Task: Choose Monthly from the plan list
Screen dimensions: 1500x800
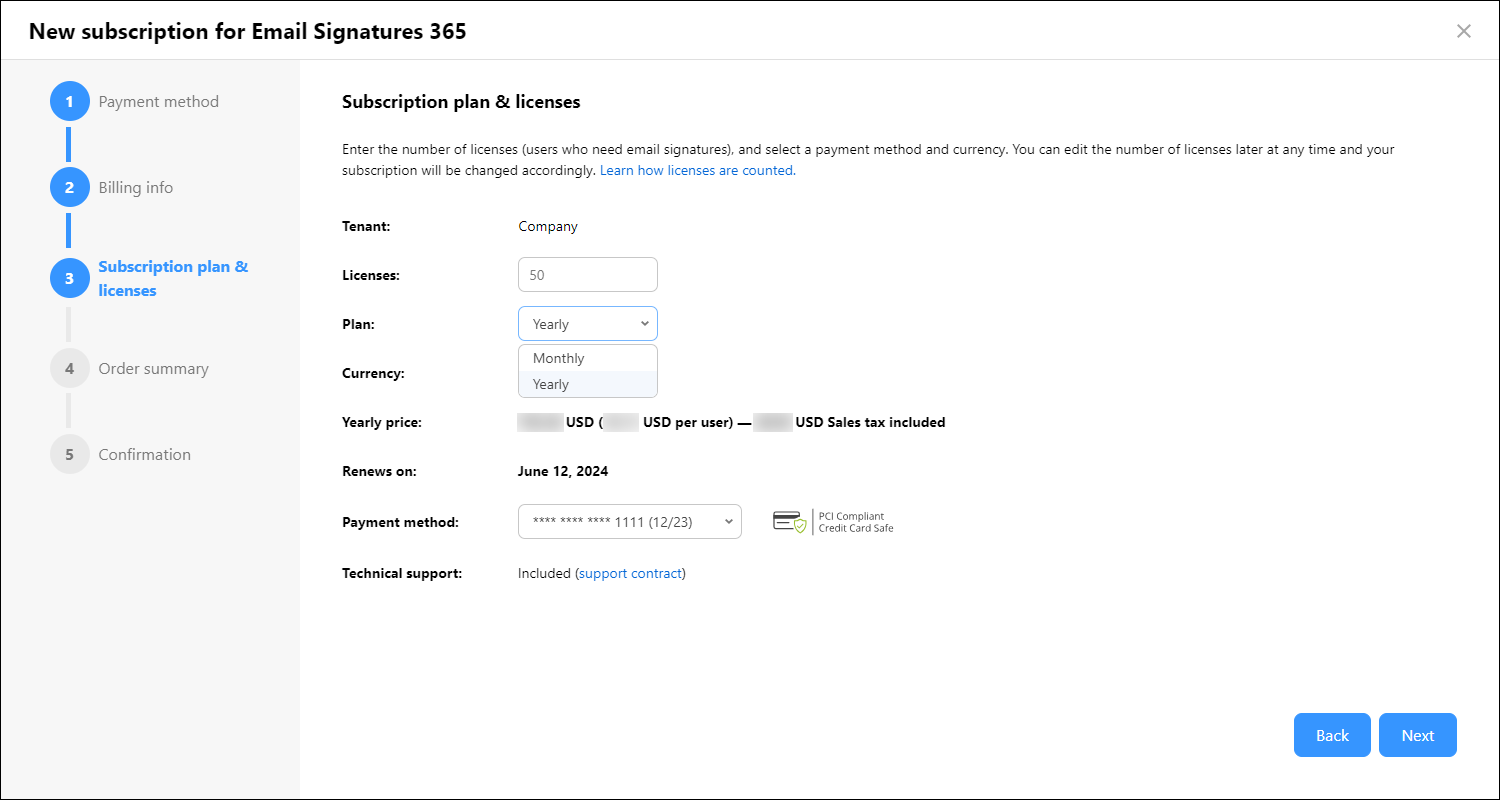Action: pyautogui.click(x=588, y=358)
